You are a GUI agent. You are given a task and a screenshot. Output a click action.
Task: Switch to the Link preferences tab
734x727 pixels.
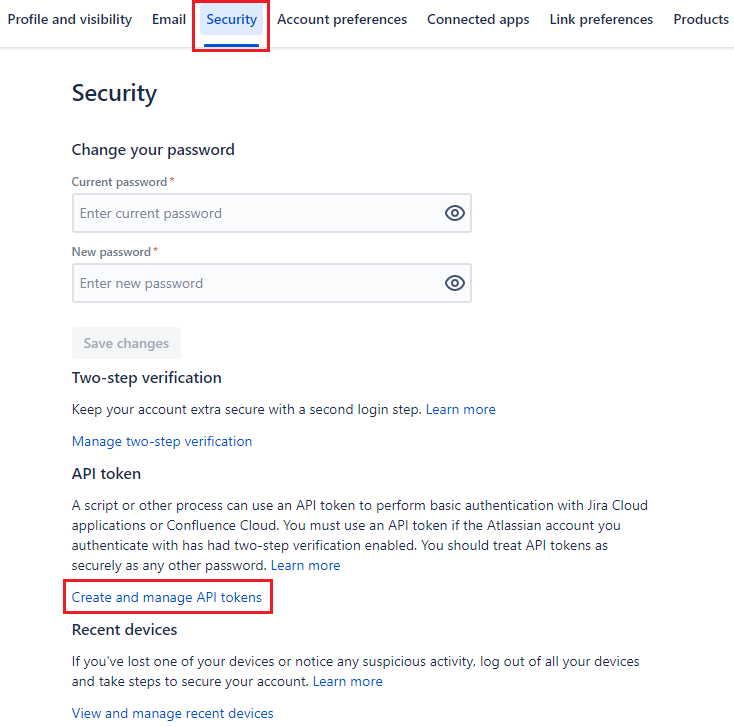pyautogui.click(x=601, y=20)
